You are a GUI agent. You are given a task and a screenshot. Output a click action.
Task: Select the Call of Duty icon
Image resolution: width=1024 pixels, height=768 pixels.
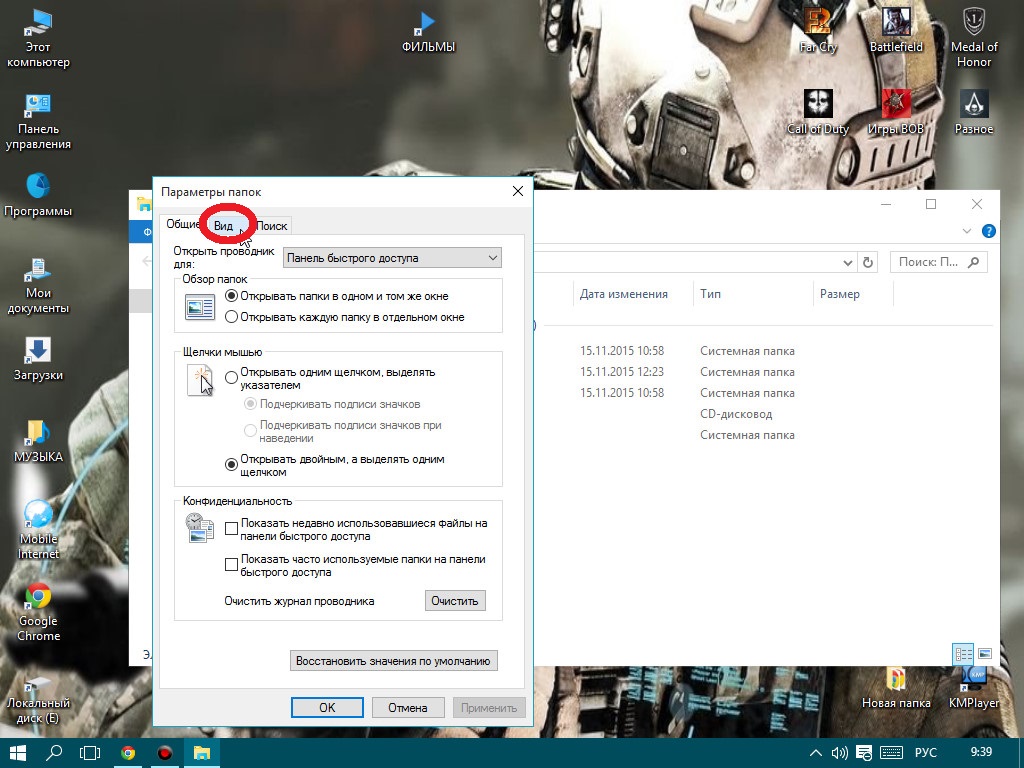(x=818, y=112)
